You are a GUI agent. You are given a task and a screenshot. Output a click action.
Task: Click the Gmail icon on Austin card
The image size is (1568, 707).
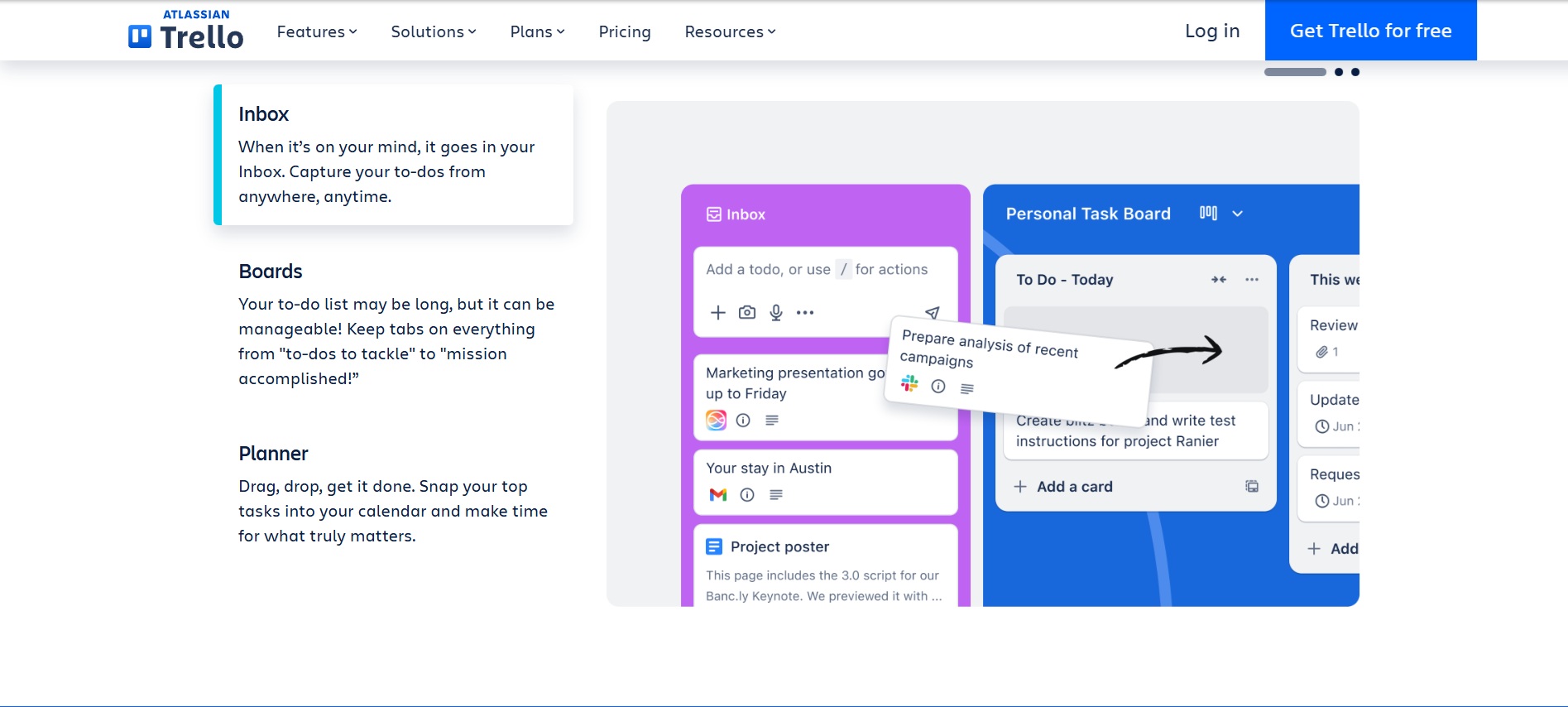pyautogui.click(x=718, y=494)
